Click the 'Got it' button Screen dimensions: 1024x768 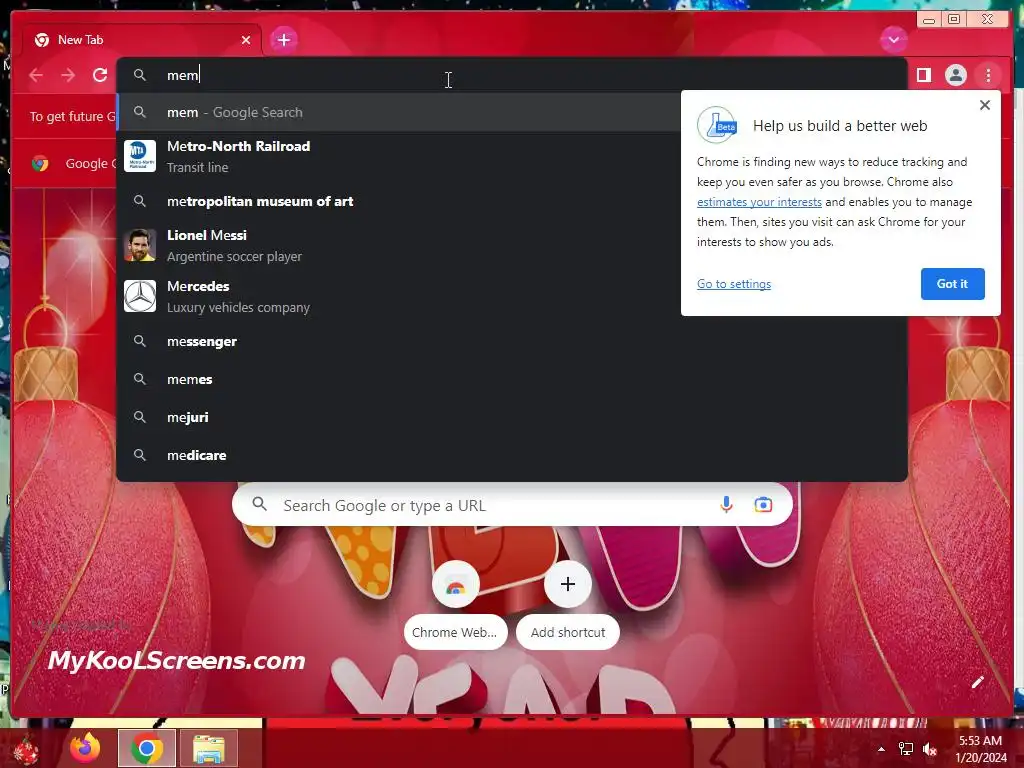952,284
